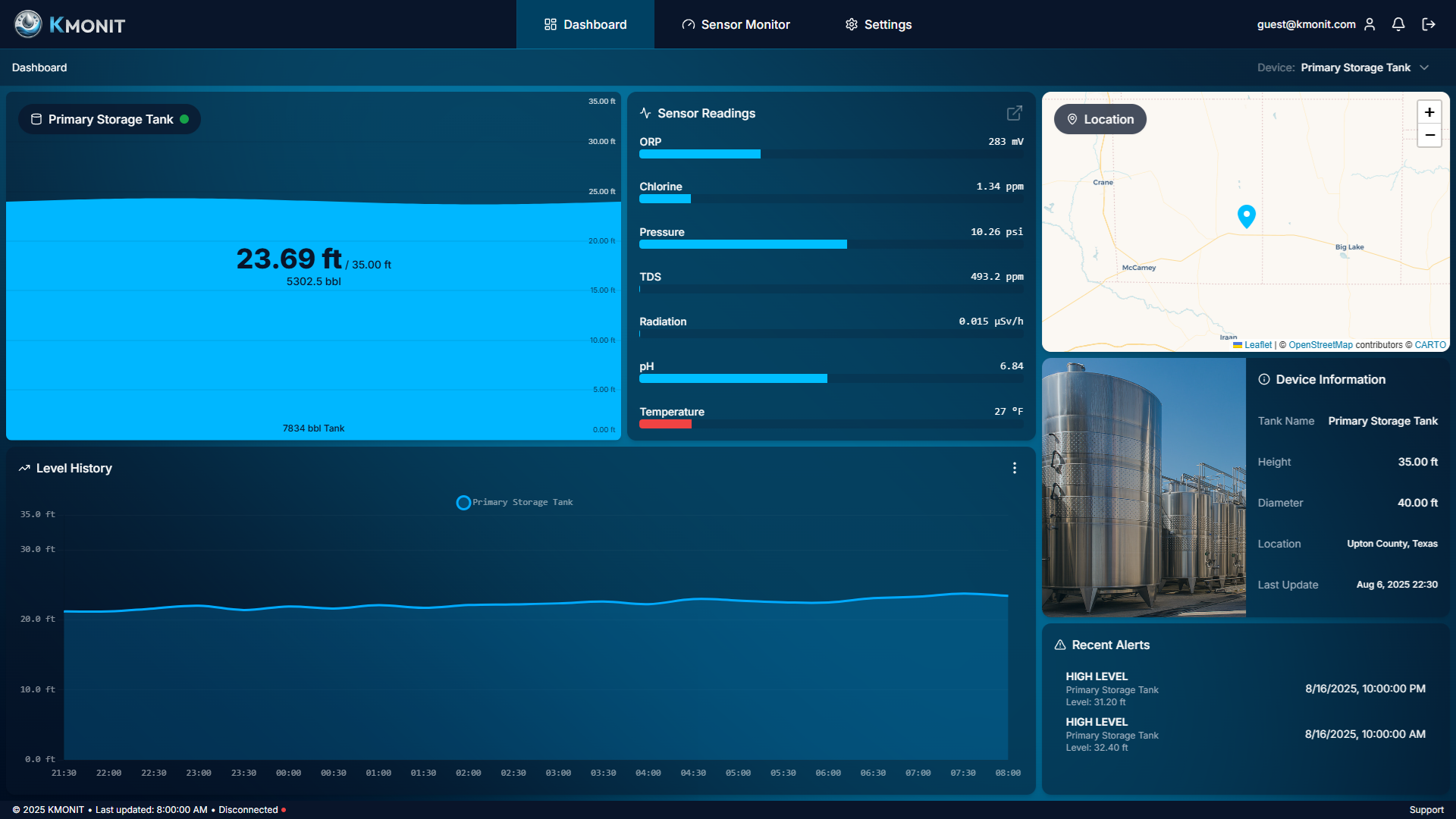Expand the Device selector dropdown

pyautogui.click(x=1355, y=67)
